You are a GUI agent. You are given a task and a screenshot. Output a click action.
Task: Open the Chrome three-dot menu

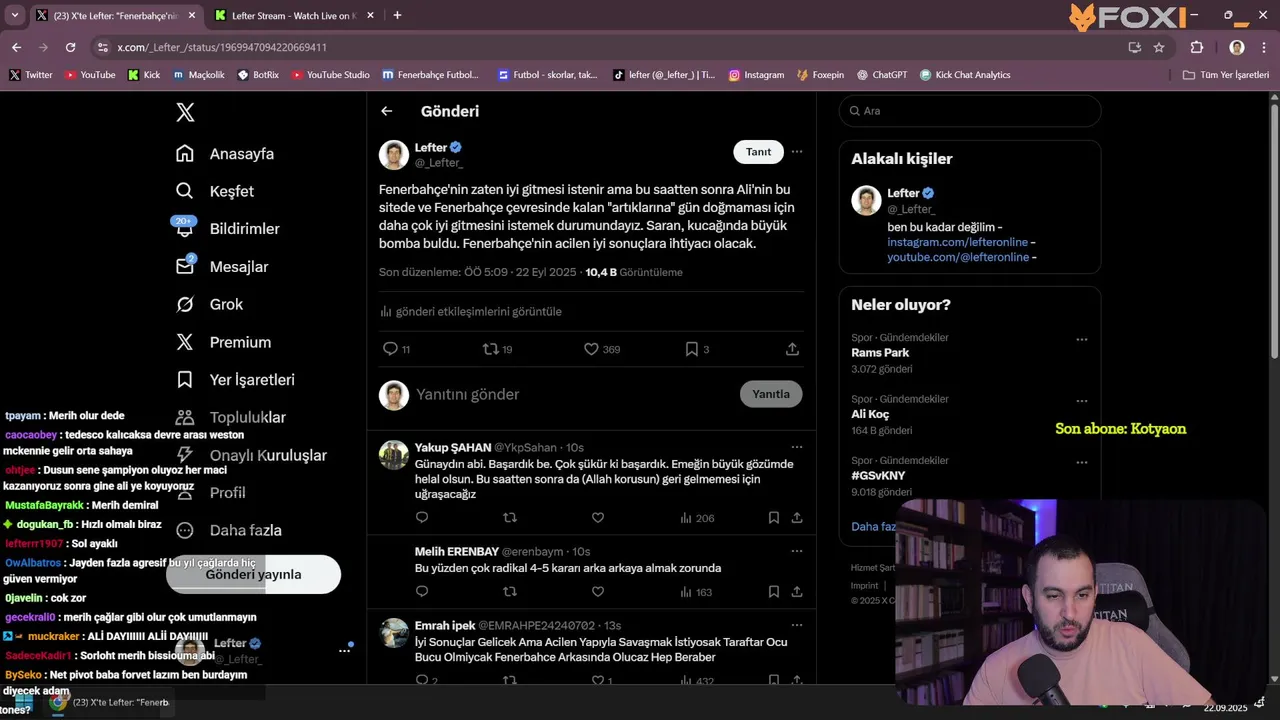point(1264,47)
